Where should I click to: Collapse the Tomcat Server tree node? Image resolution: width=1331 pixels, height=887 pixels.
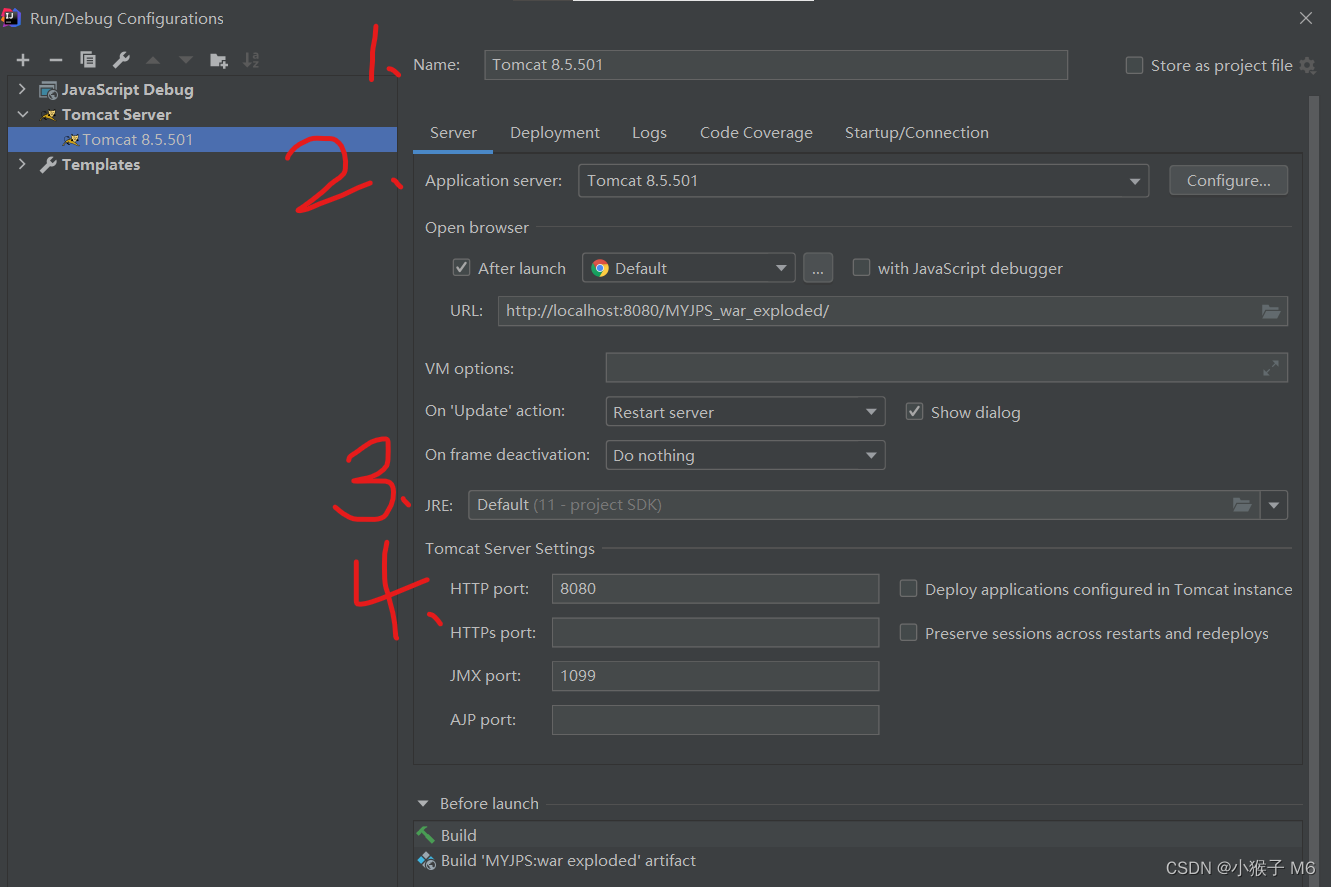pos(23,115)
